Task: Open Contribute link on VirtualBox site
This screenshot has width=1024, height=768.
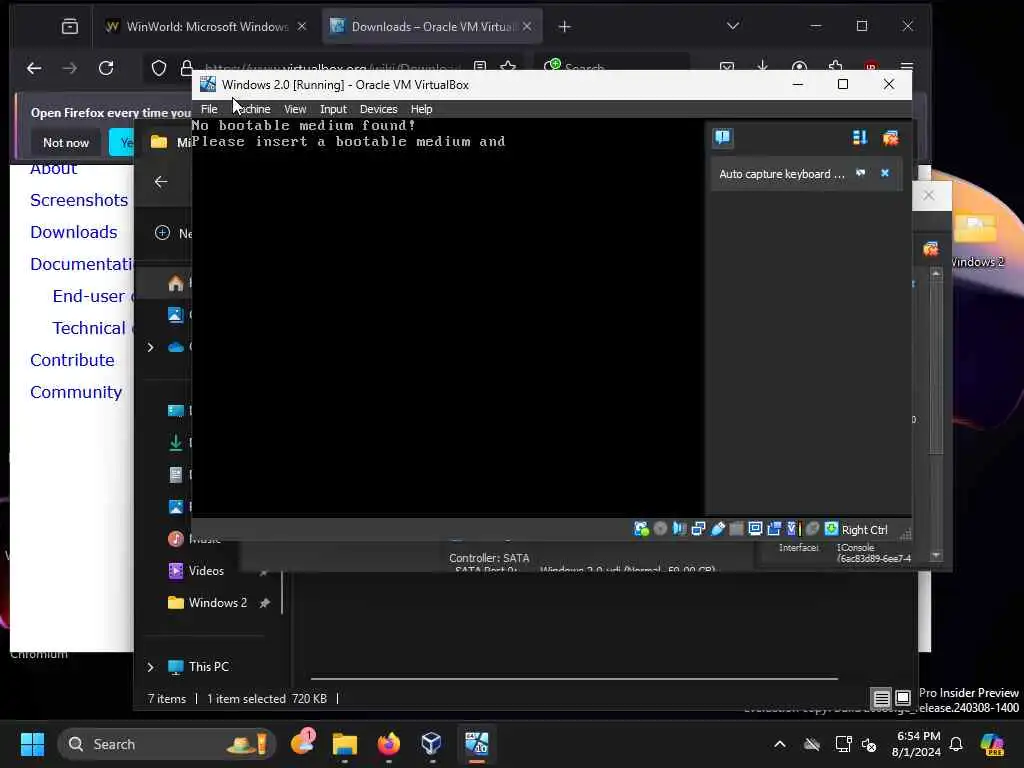Action: (72, 360)
